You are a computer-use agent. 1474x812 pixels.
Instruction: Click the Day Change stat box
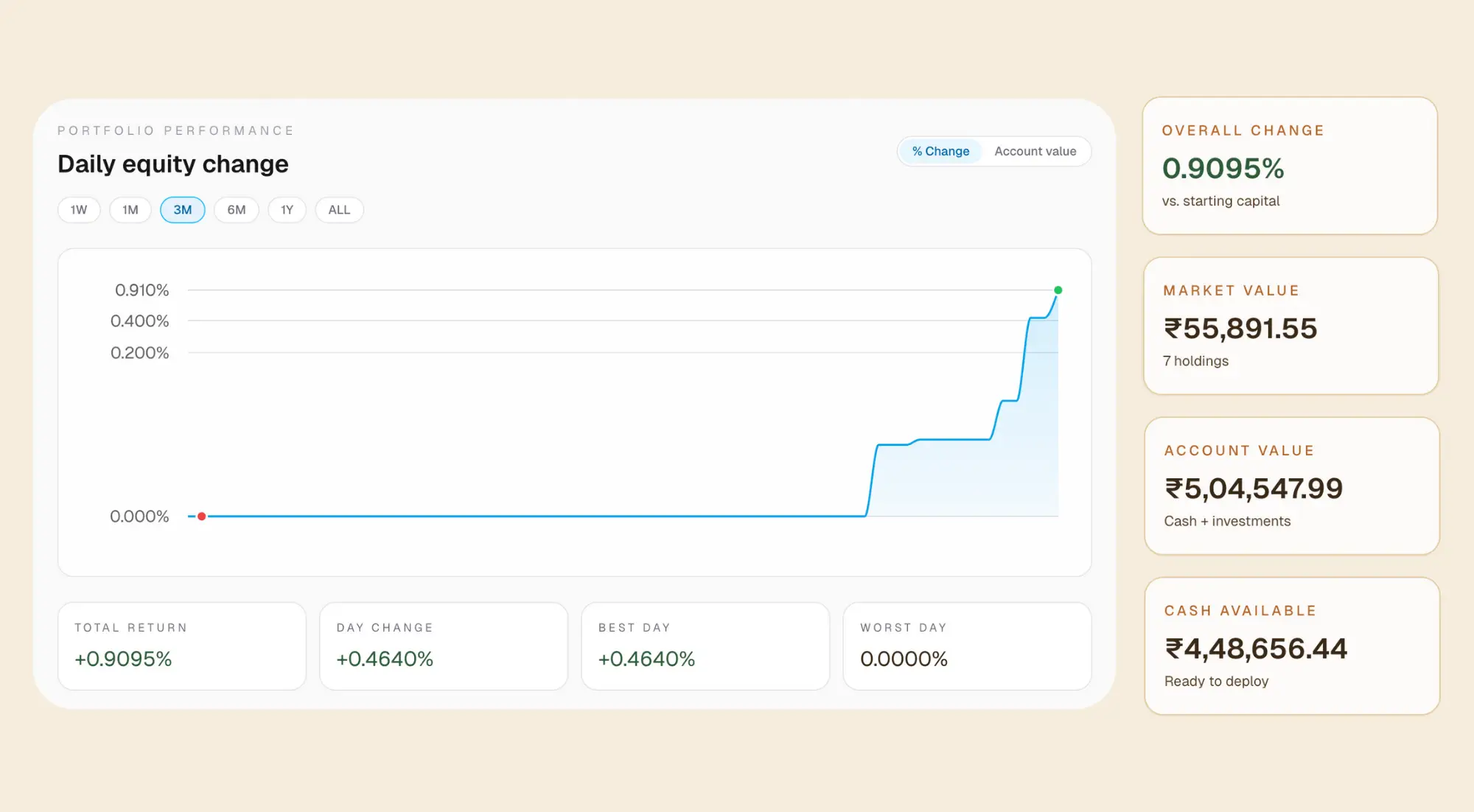pyautogui.click(x=443, y=645)
